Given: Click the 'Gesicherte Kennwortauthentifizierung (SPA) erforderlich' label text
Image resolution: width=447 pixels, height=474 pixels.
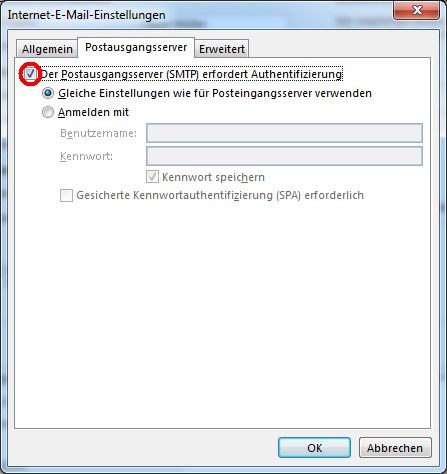Looking at the screenshot, I should [x=220, y=195].
